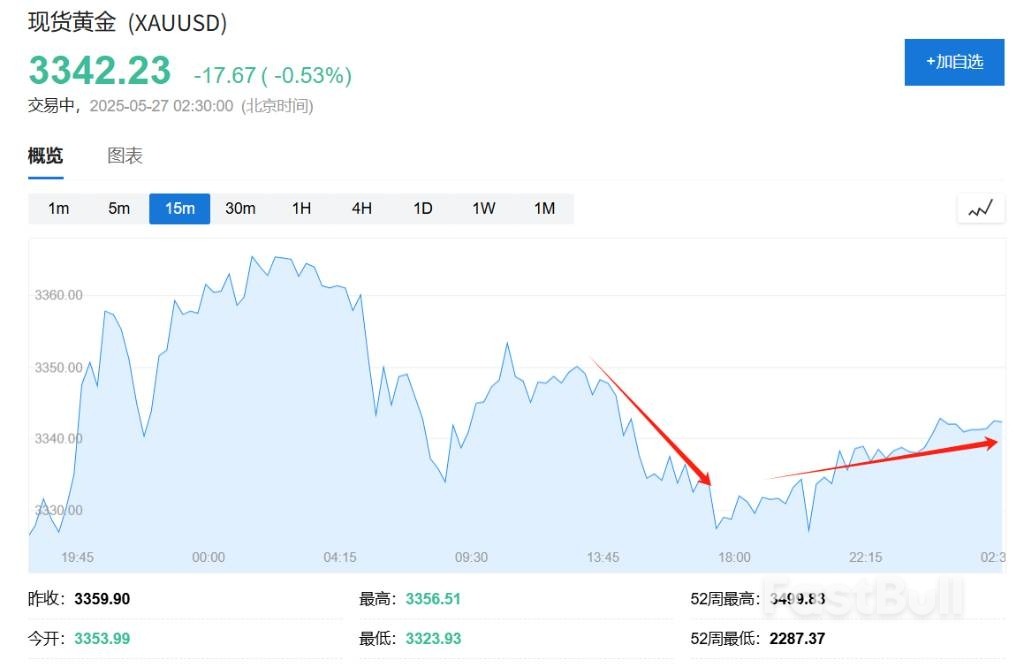The image size is (1024, 666).
Task: Click the chart low point near 18:00
Action: click(x=716, y=527)
